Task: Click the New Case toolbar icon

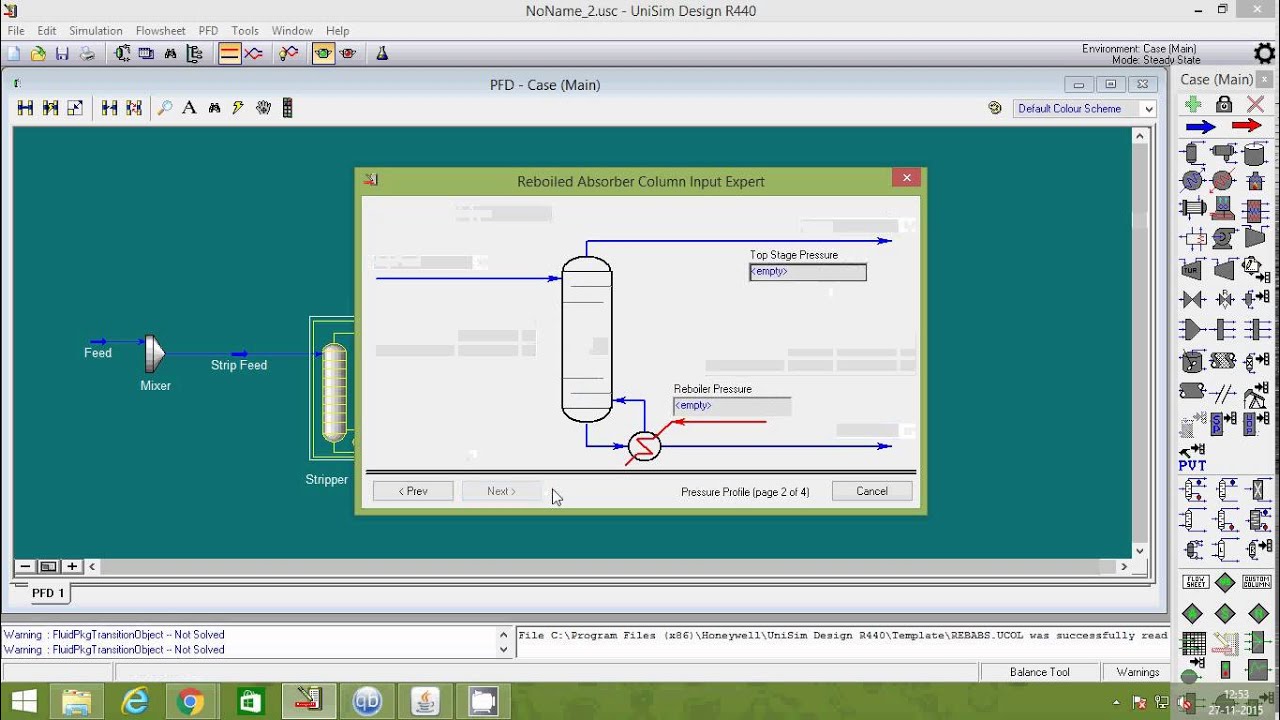Action: pos(14,54)
